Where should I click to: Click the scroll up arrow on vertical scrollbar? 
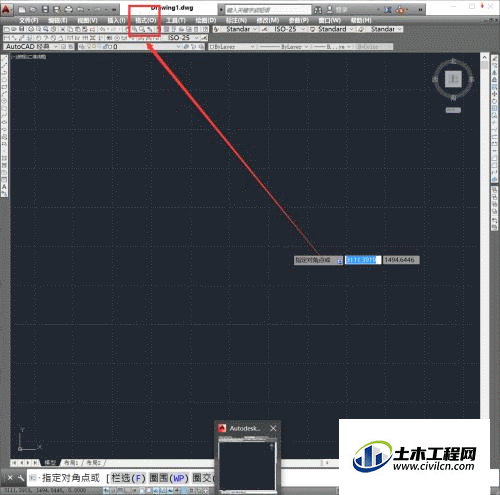point(485,57)
